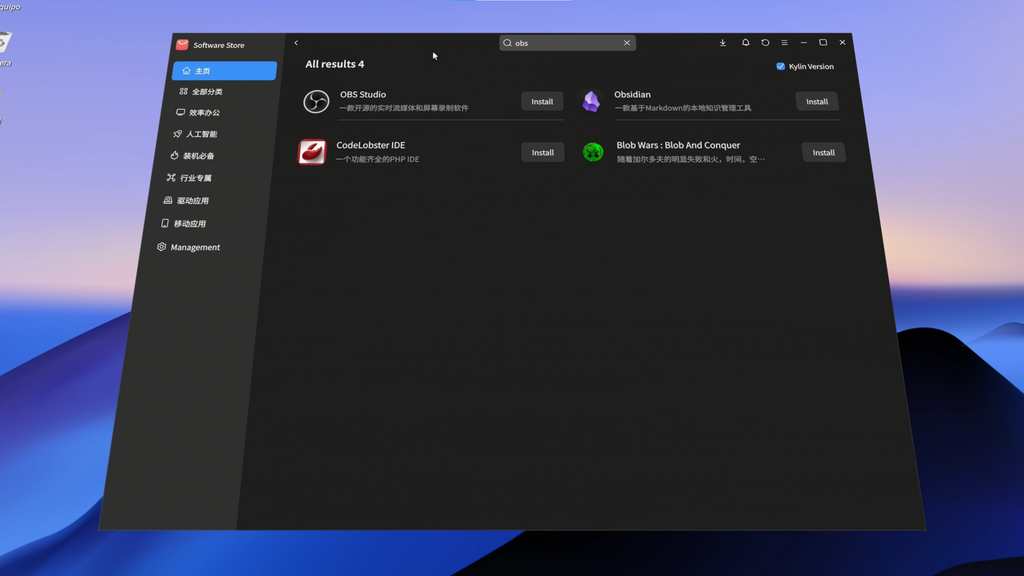Open the OBS Studio title link

362,94
